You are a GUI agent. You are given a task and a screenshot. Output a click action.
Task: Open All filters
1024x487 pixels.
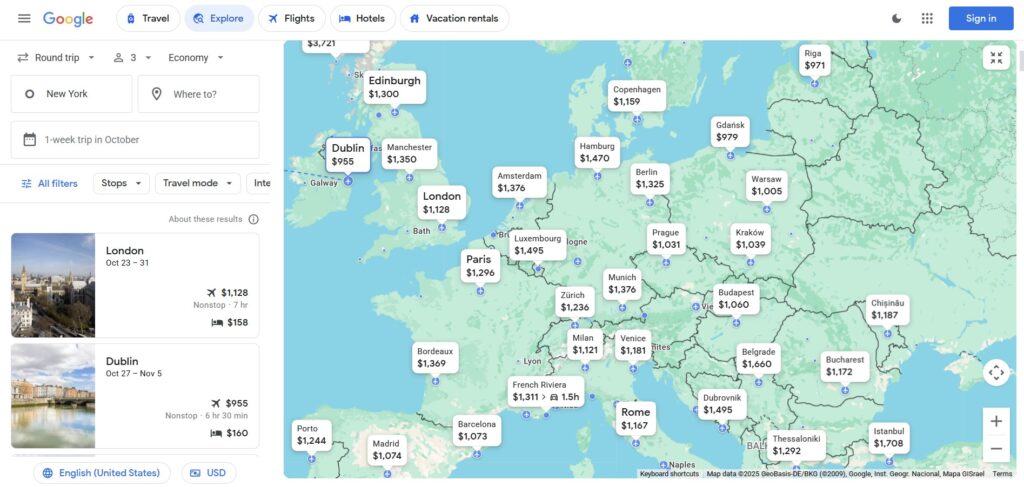pyautogui.click(x=49, y=183)
